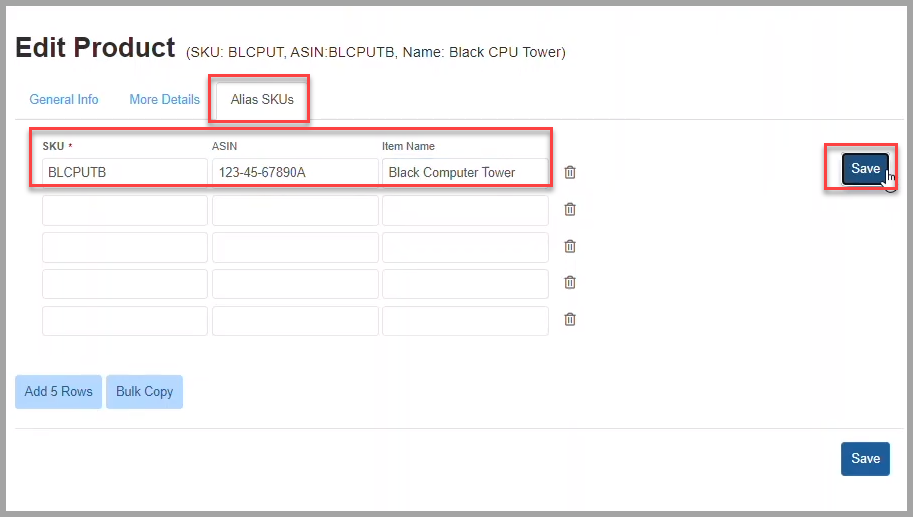This screenshot has width=913, height=517.
Task: Click empty Item Name field in fourth row
Action: click(x=465, y=284)
